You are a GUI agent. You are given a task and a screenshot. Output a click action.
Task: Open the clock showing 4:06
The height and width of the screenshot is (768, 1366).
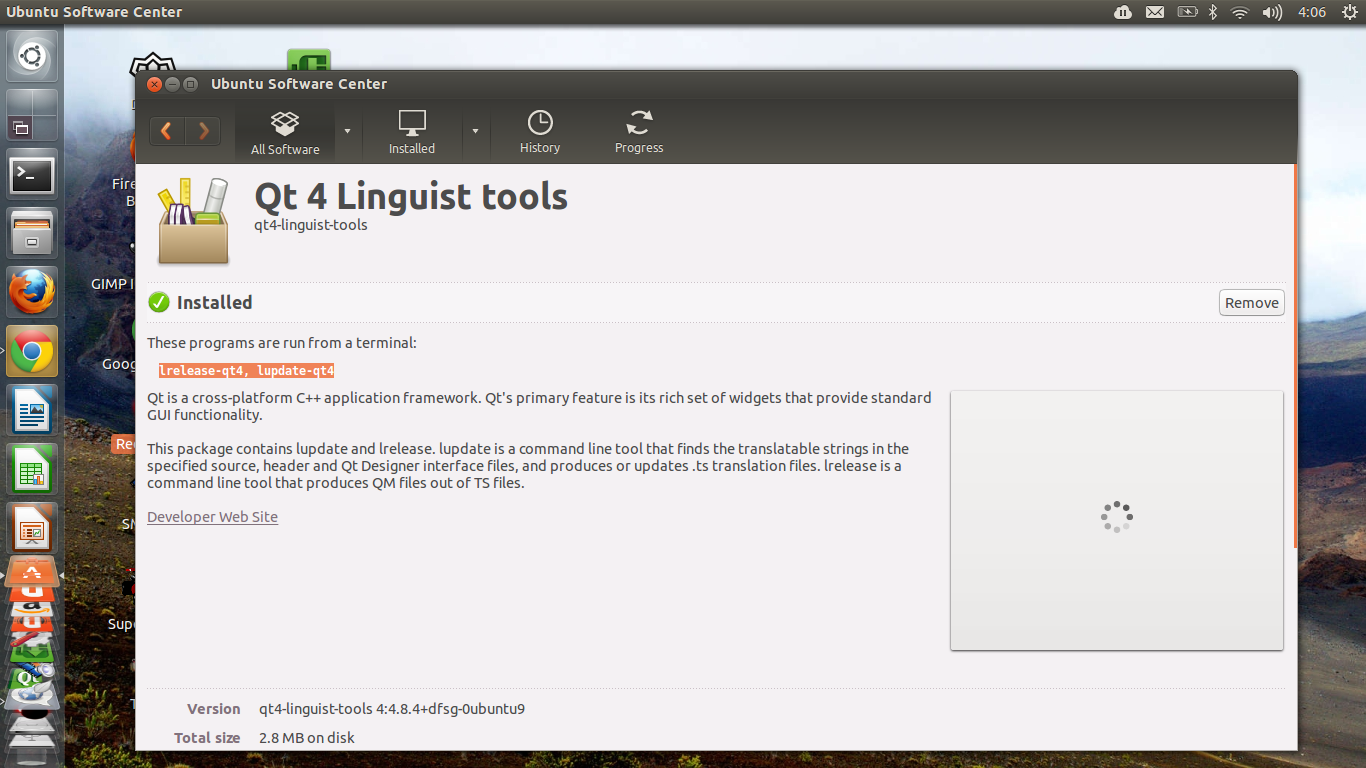tap(1311, 12)
